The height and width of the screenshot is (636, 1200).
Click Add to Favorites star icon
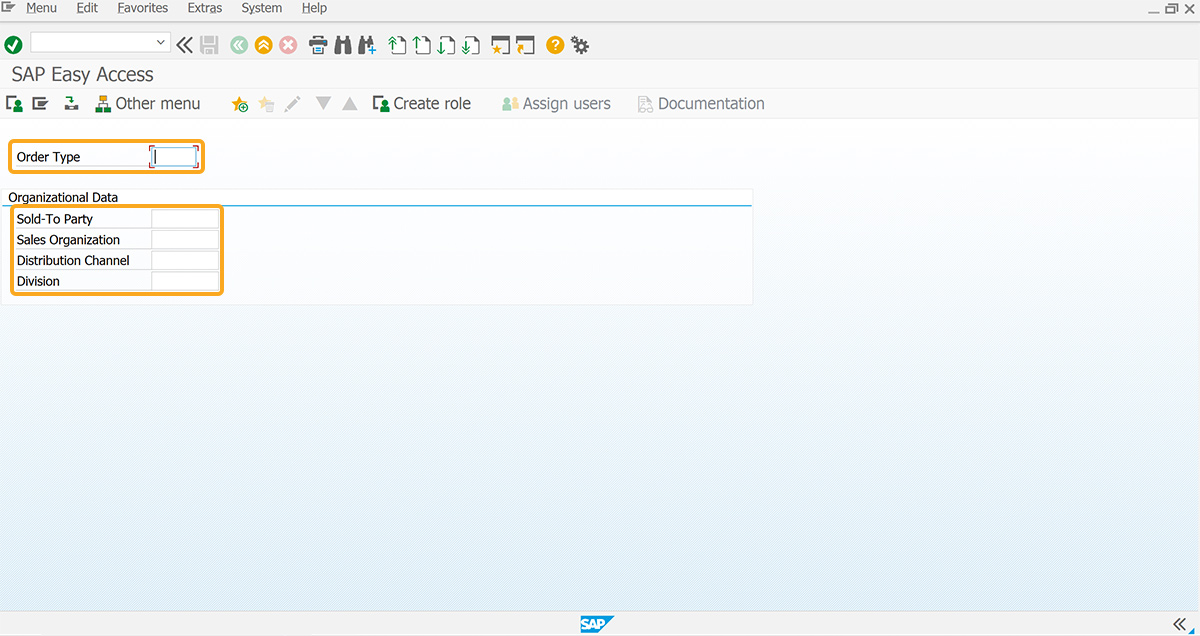240,103
